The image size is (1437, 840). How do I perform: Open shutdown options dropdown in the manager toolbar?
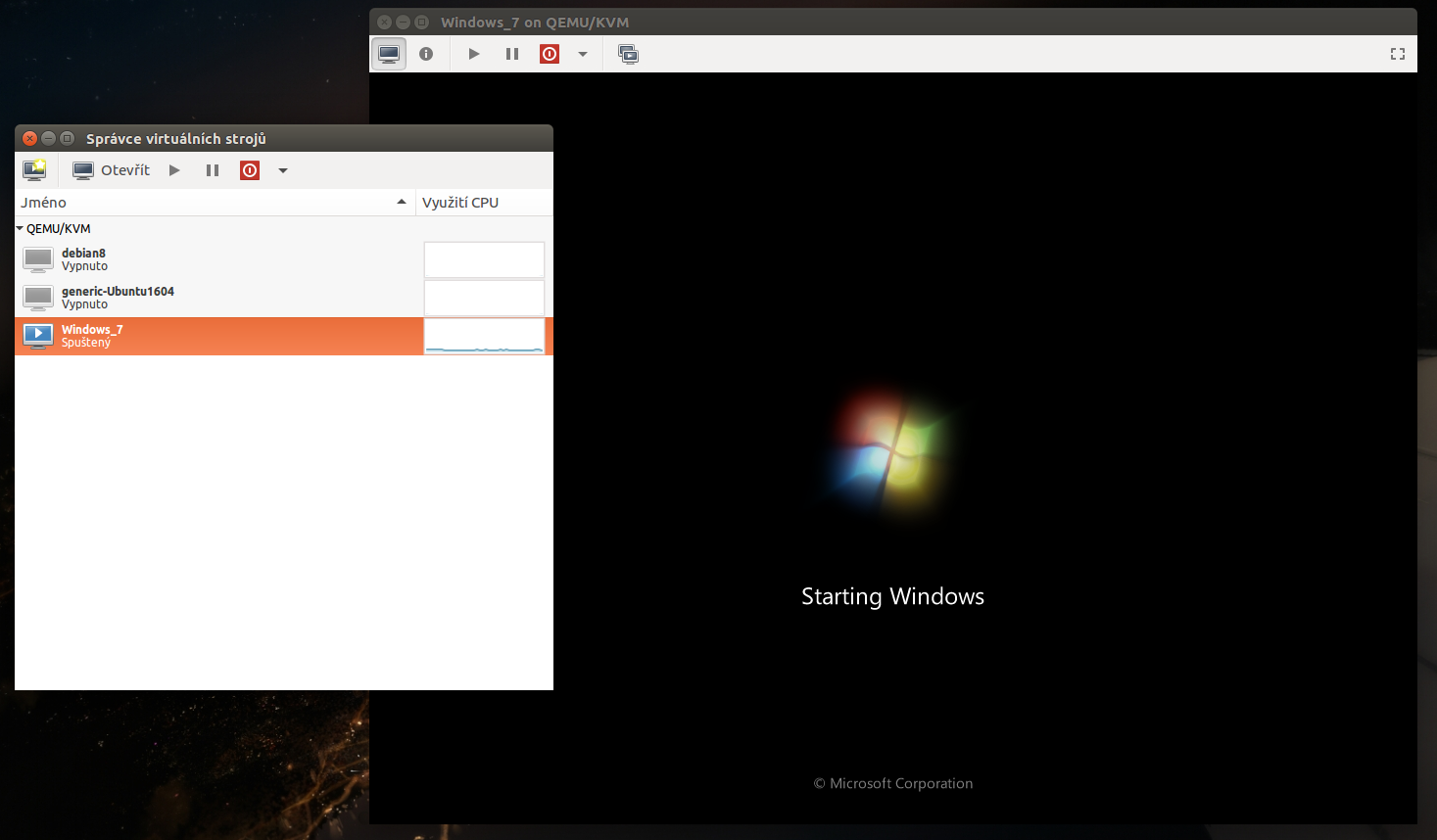(283, 170)
